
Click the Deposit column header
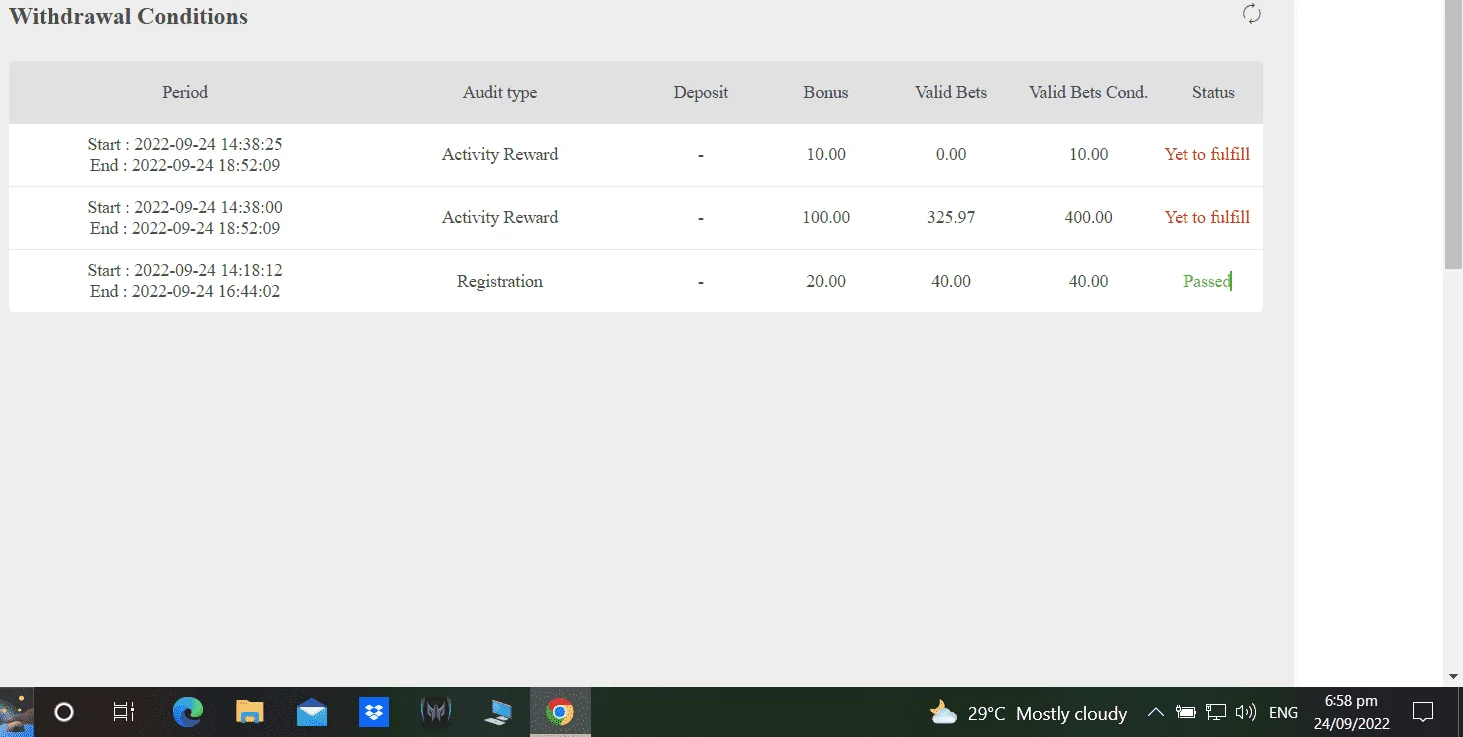coord(701,92)
